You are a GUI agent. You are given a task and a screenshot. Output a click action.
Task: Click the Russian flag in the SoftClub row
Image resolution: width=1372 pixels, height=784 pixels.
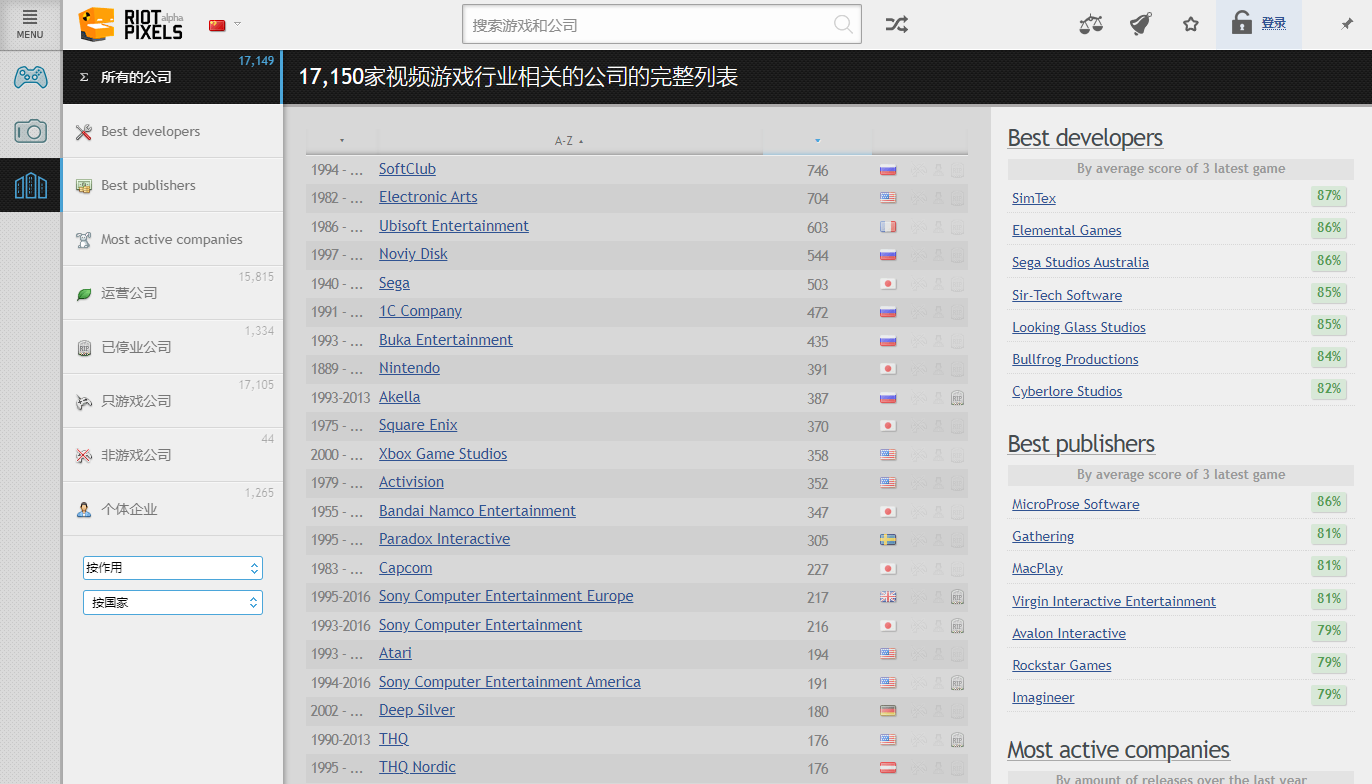[888, 170]
